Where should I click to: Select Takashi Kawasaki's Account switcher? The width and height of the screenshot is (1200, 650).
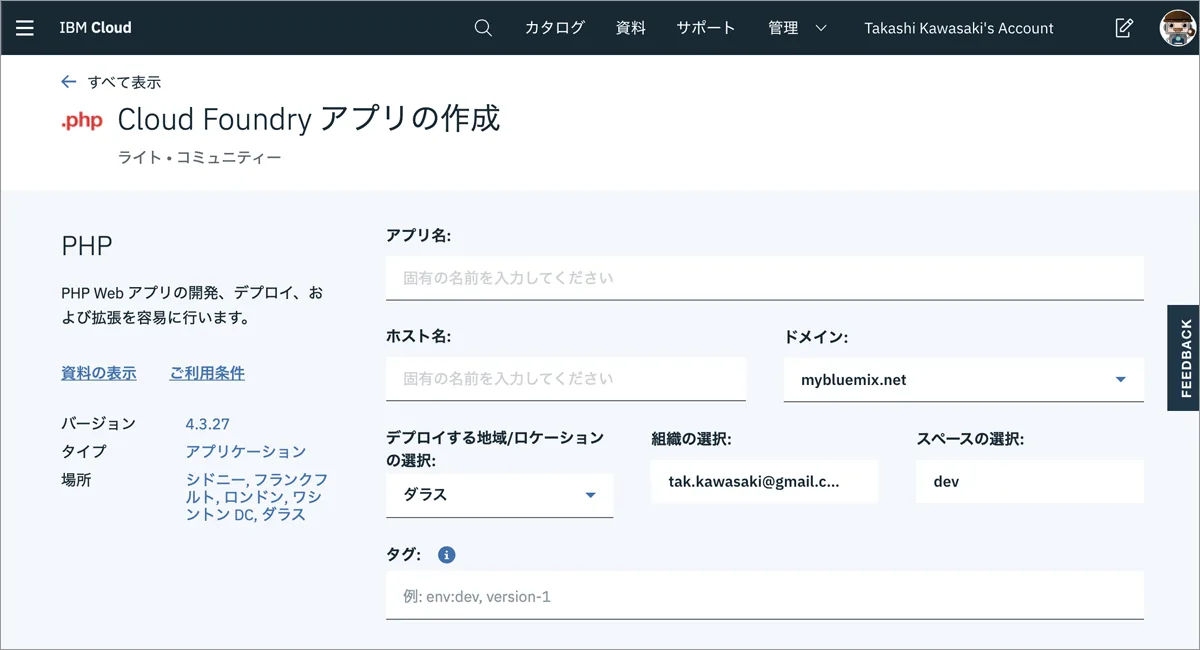(959, 28)
